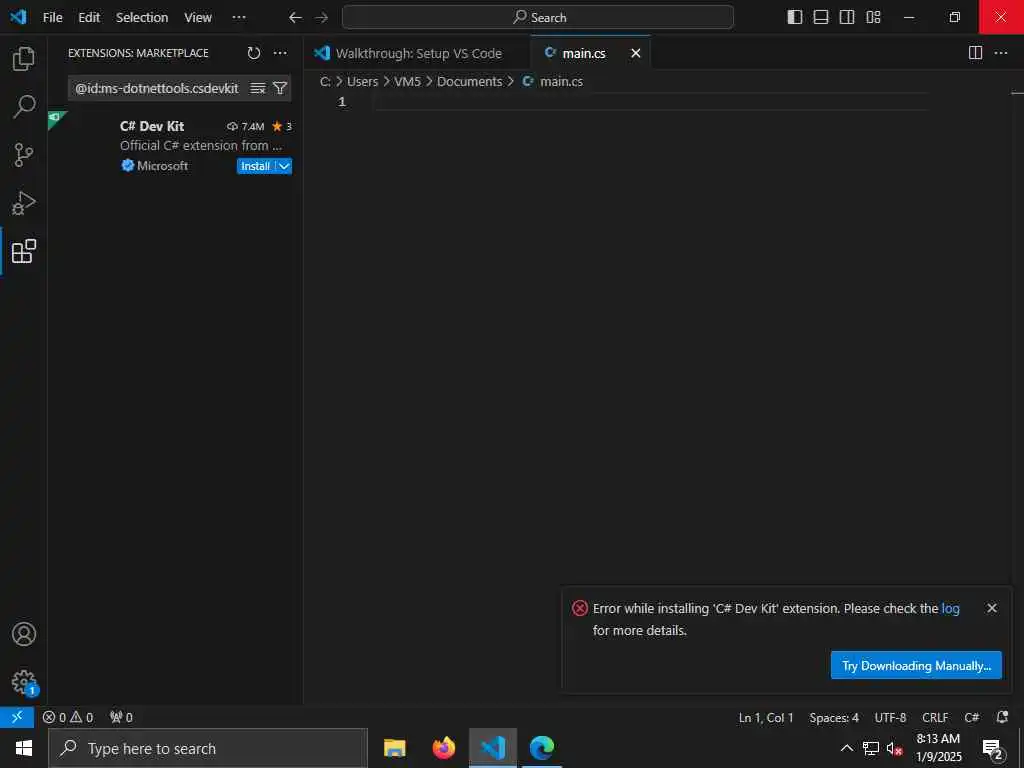The image size is (1024, 768).
Task: Click the Documents breadcrumb segment
Action: pos(470,82)
